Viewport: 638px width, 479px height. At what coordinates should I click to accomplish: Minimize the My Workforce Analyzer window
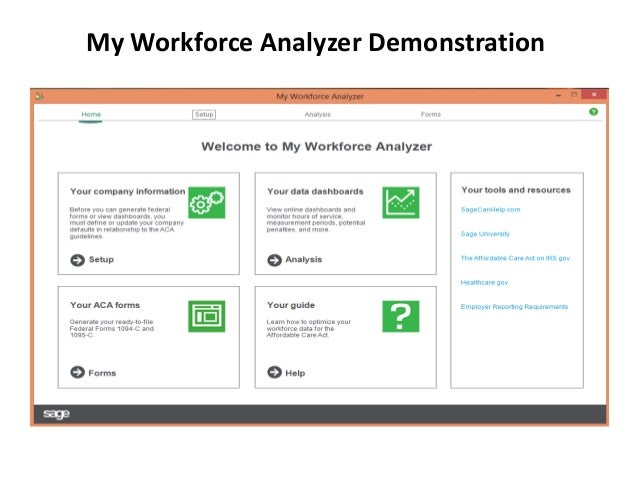[x=558, y=95]
